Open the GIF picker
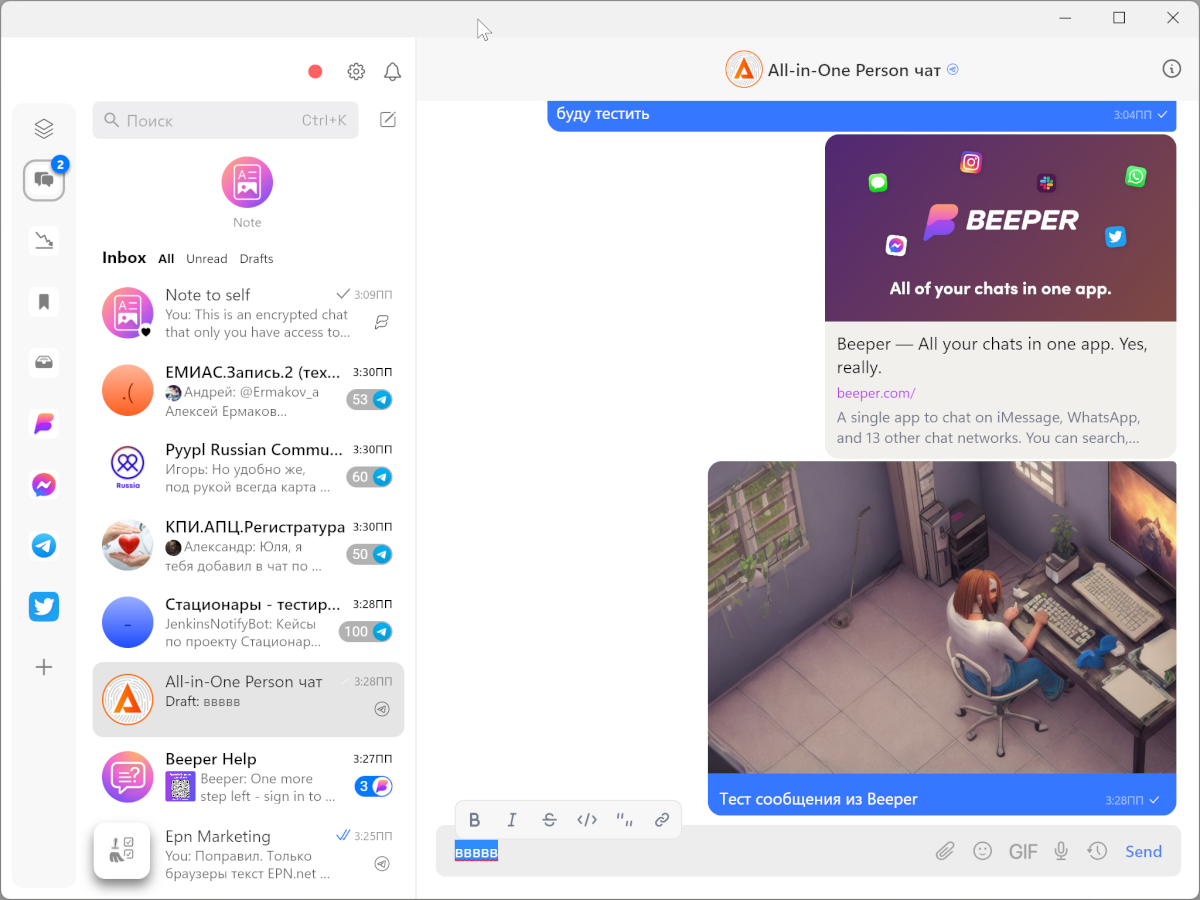Screen dimensions: 1200x900 click(1023, 852)
